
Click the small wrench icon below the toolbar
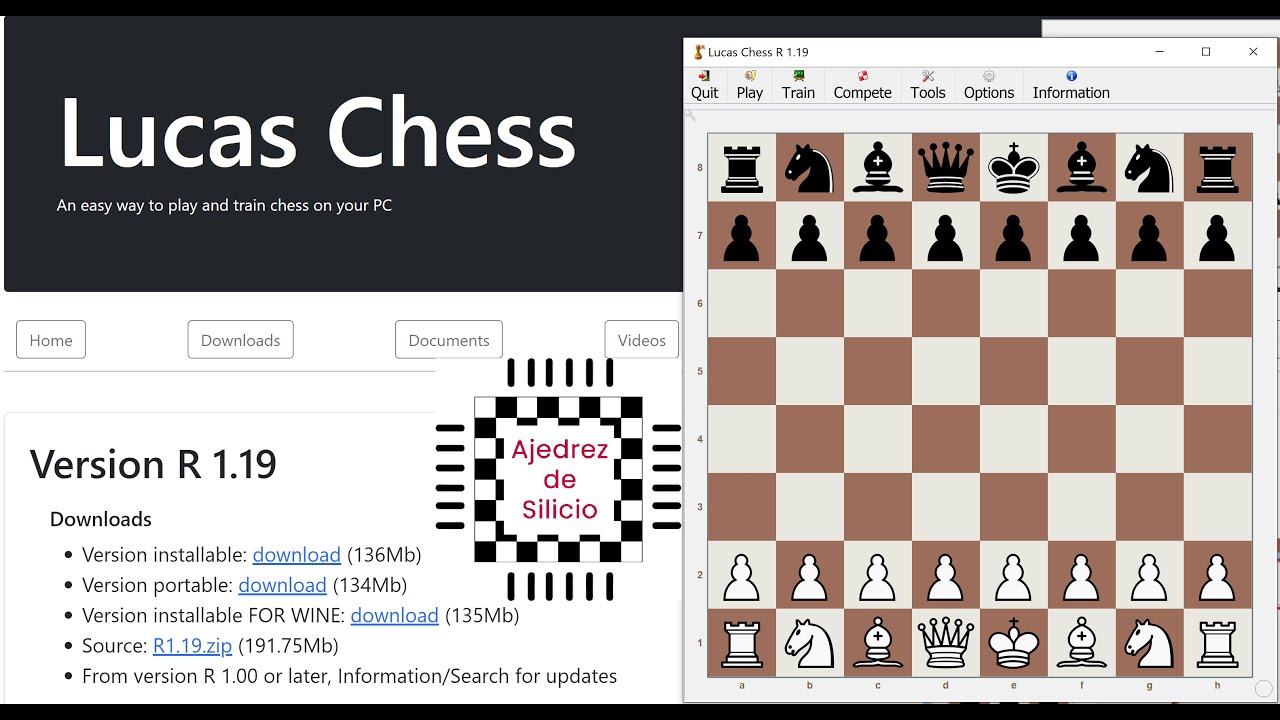pos(690,115)
